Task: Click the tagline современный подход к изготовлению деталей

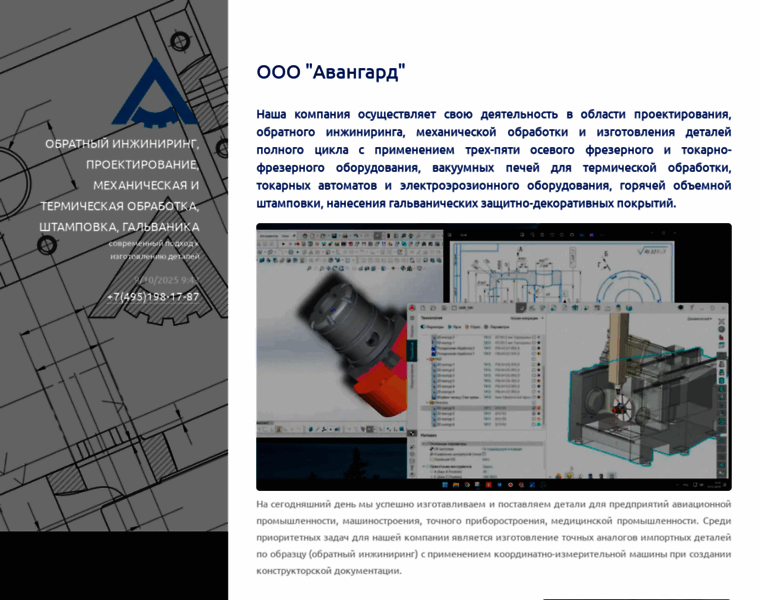Action: [154, 249]
